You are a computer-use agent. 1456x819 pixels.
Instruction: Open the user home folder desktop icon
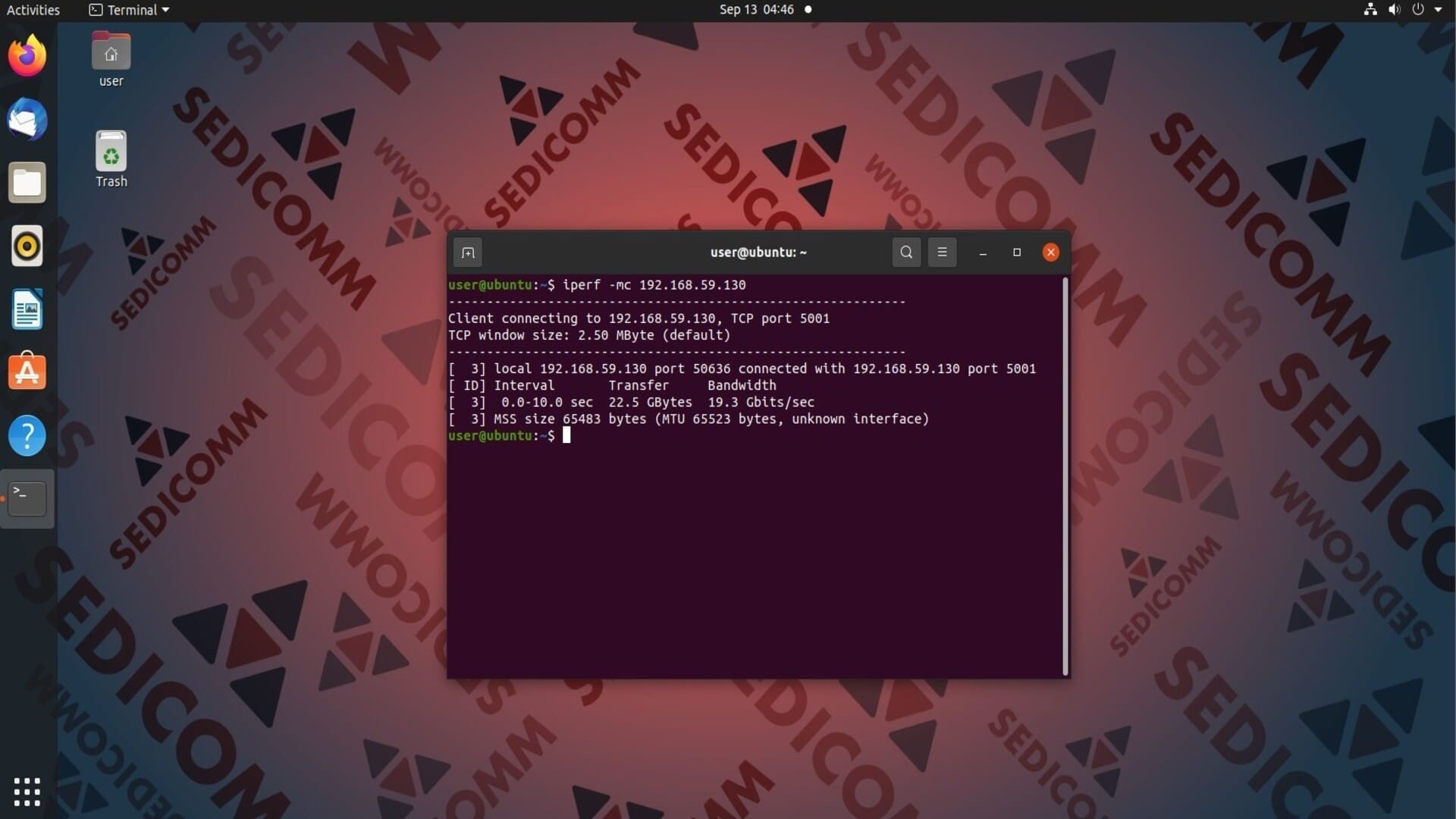(111, 60)
